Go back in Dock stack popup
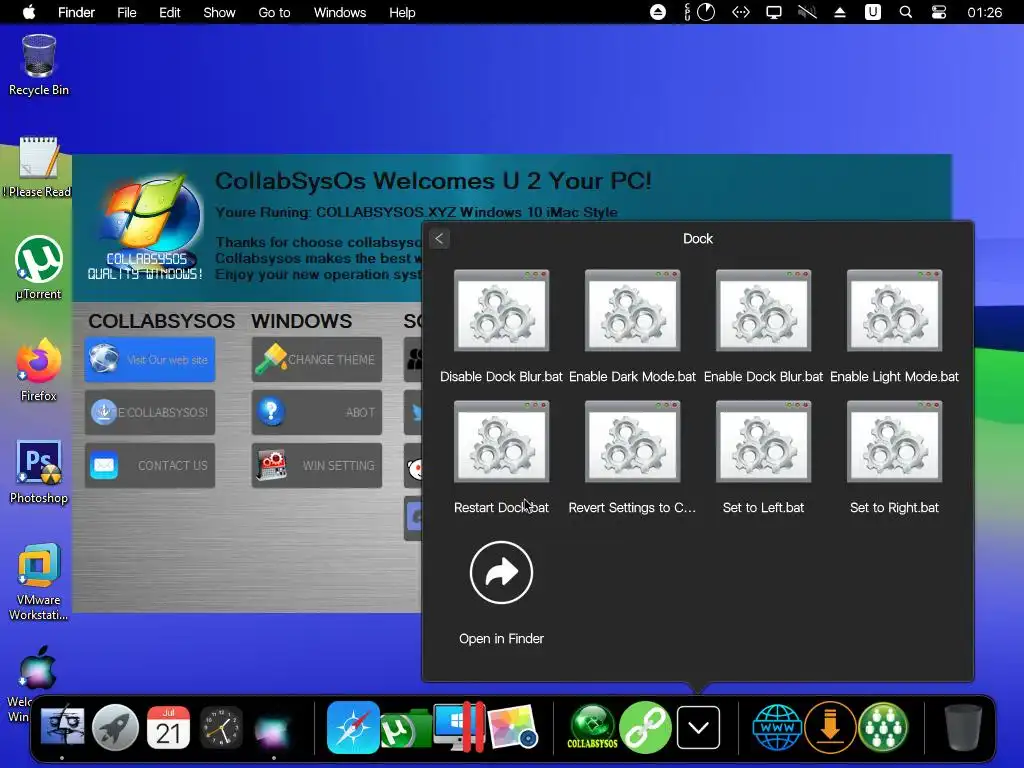The width and height of the screenshot is (1024, 768). (x=439, y=239)
